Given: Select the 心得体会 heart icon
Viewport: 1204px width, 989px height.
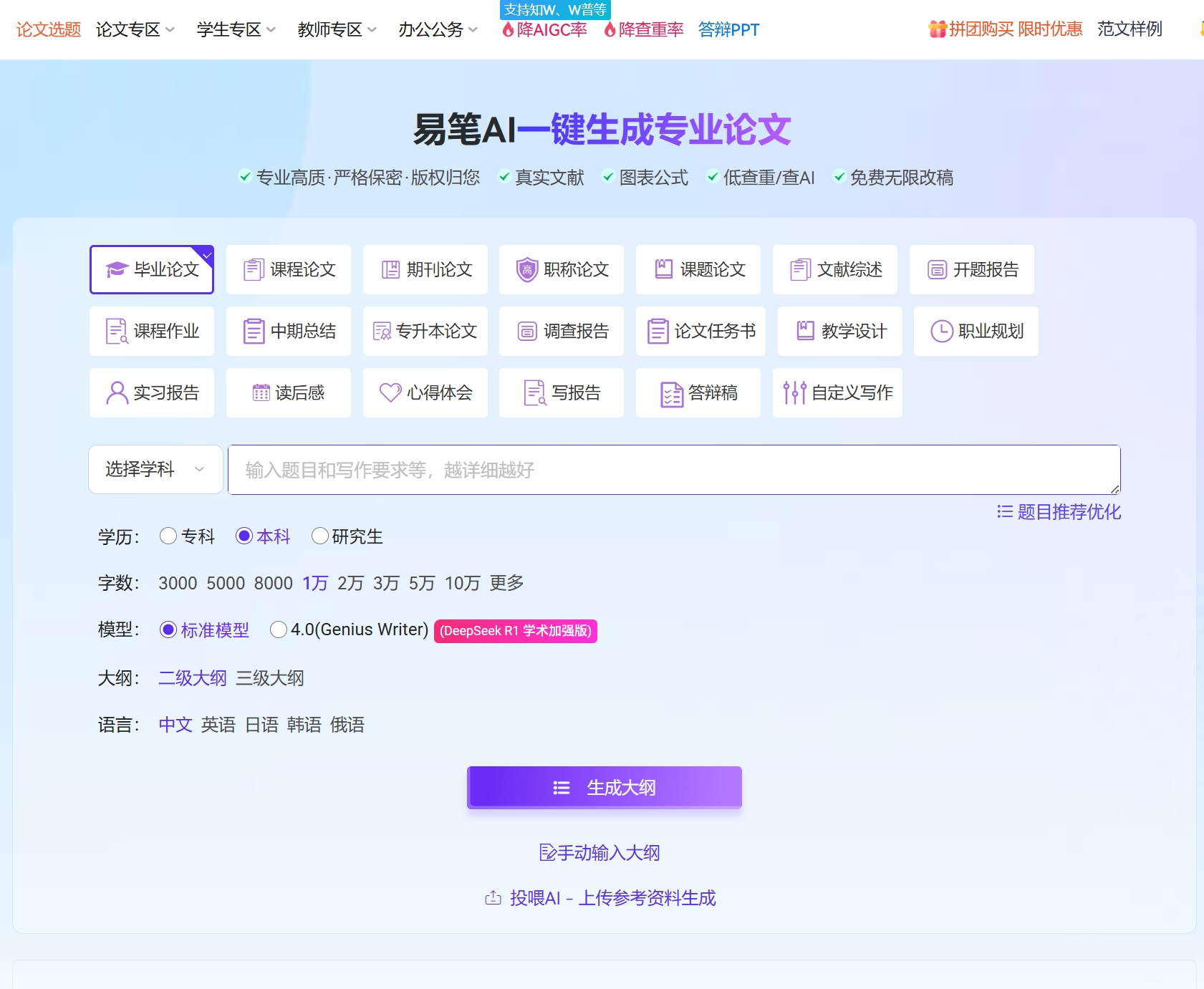Looking at the screenshot, I should point(390,392).
